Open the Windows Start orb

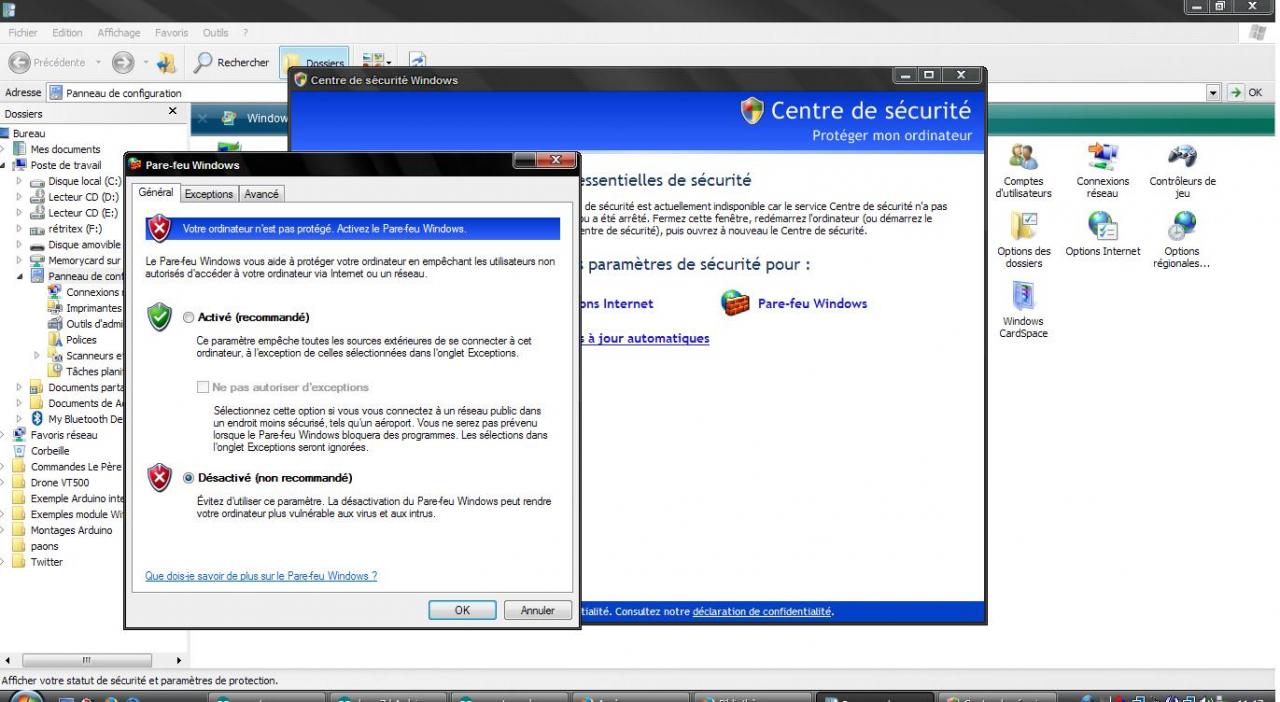pos(27,697)
